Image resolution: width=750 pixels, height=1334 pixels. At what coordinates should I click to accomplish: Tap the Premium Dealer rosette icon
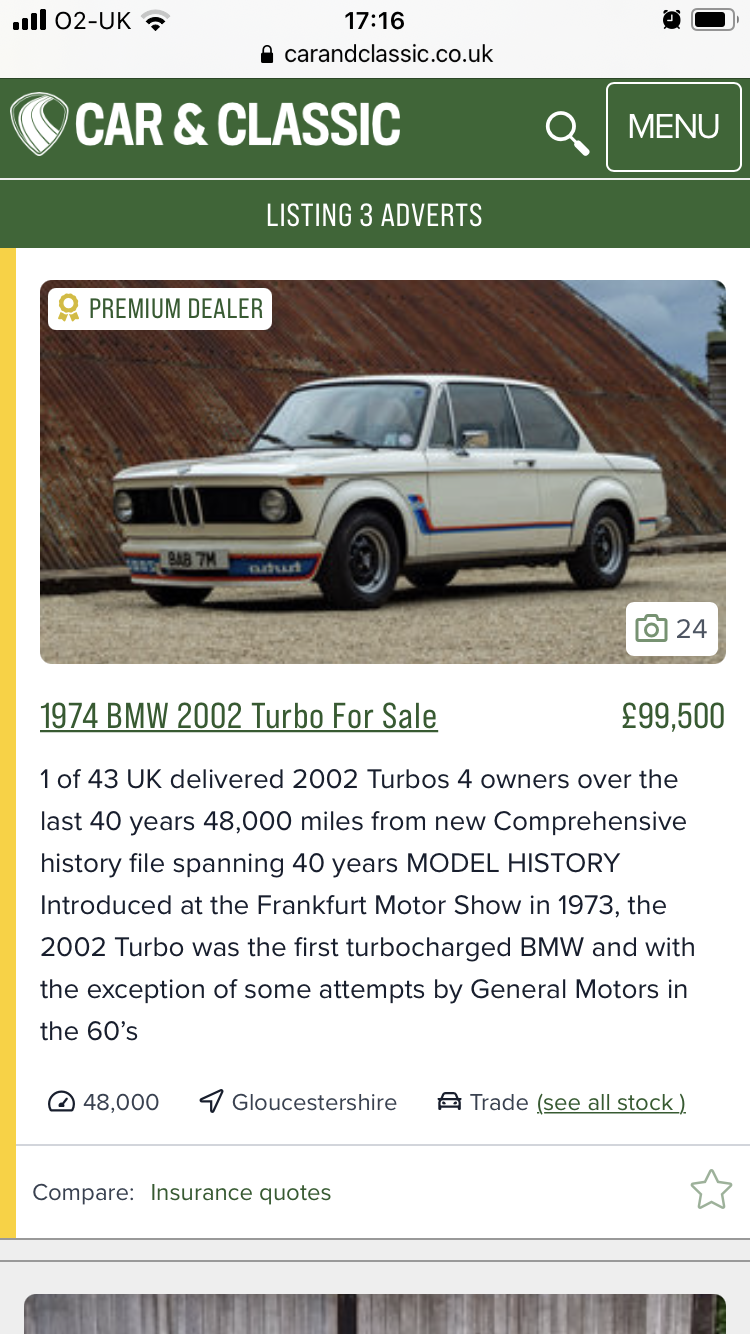click(x=68, y=308)
